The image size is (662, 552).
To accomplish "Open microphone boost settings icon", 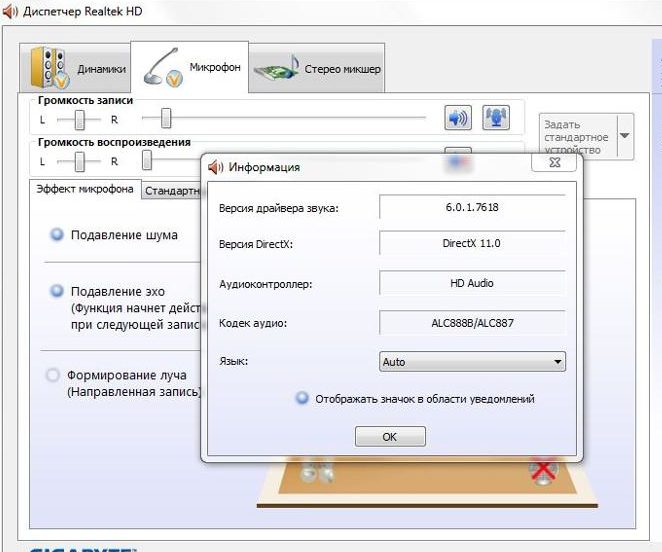I will point(496,117).
